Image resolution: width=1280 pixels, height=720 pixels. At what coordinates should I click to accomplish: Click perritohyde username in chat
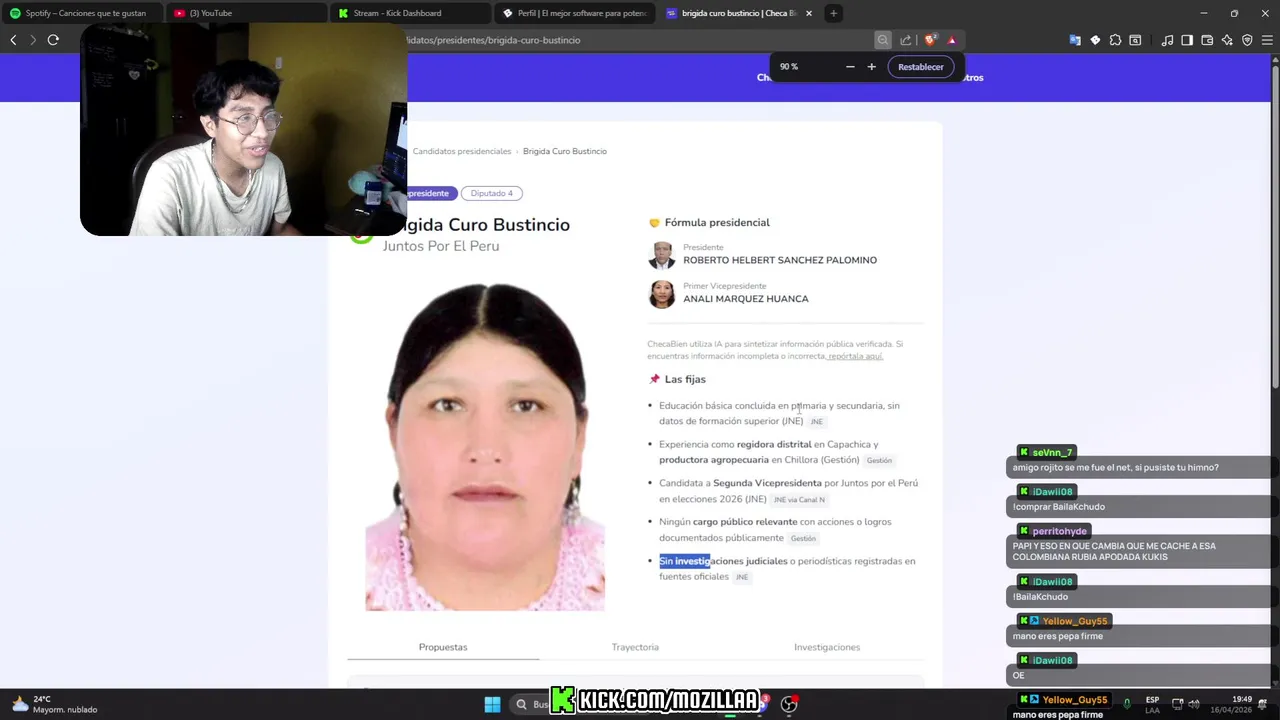[x=1059, y=531]
